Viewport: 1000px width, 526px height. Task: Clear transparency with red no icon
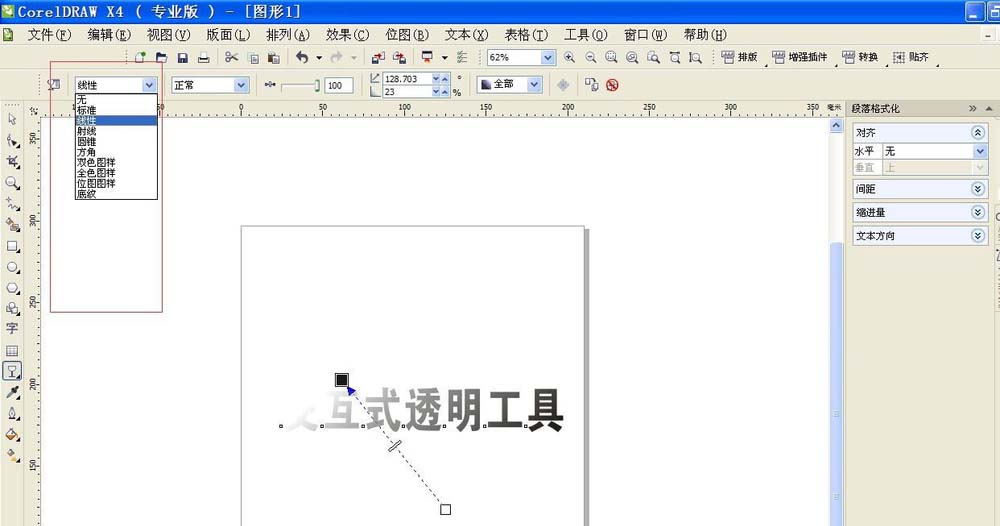tap(612, 85)
